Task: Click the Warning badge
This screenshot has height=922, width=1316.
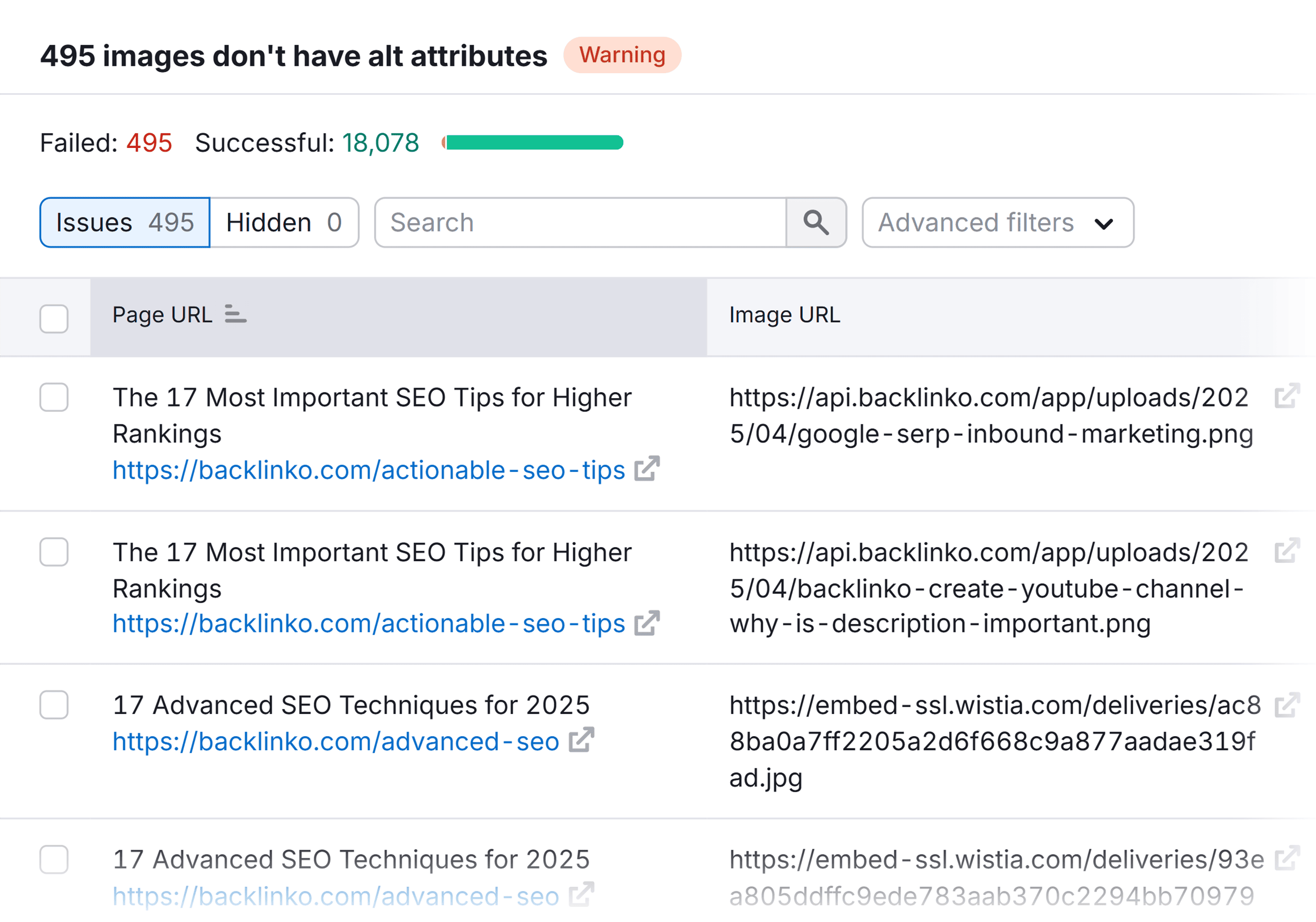Action: click(622, 55)
